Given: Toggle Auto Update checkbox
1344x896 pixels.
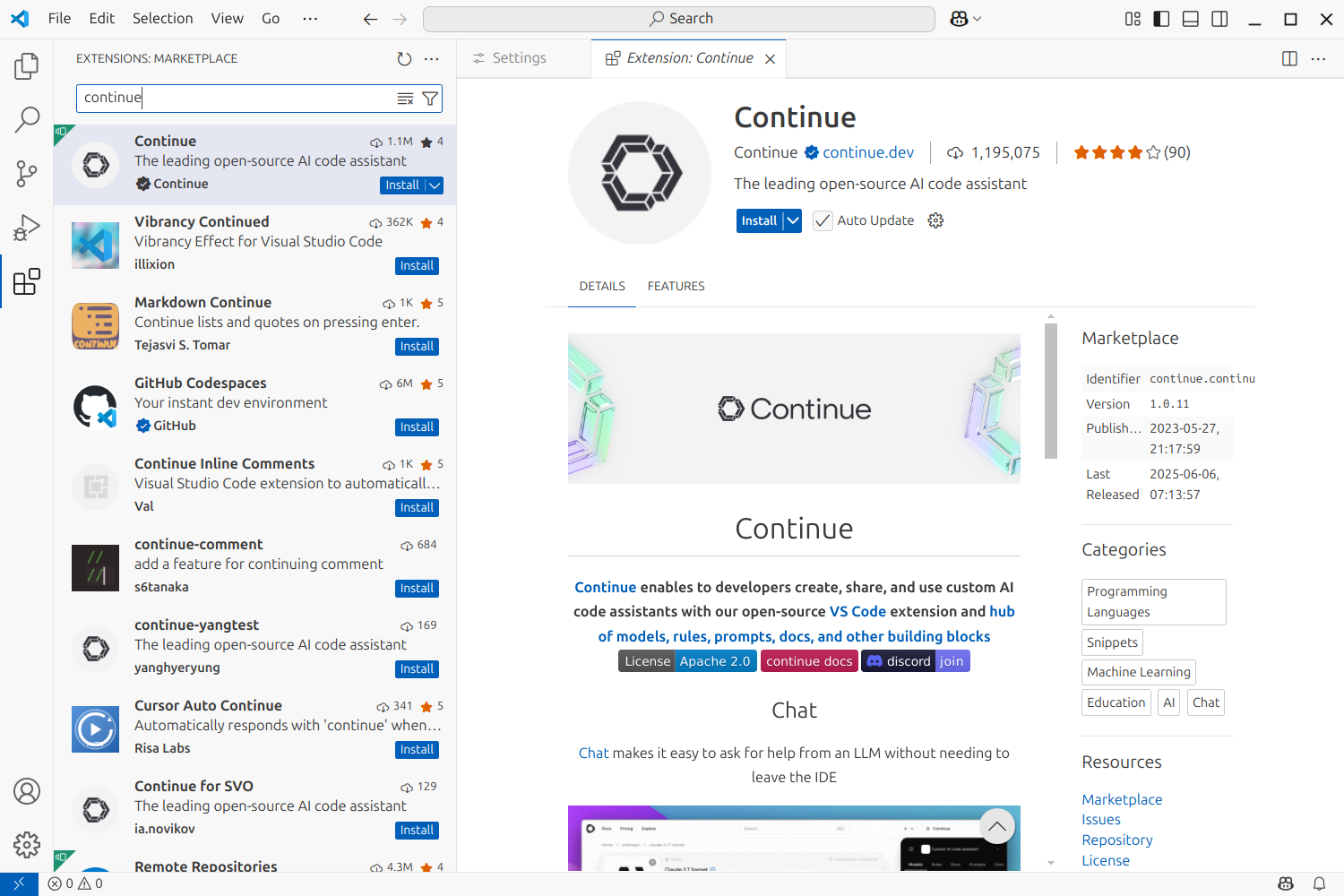Looking at the screenshot, I should [x=823, y=220].
